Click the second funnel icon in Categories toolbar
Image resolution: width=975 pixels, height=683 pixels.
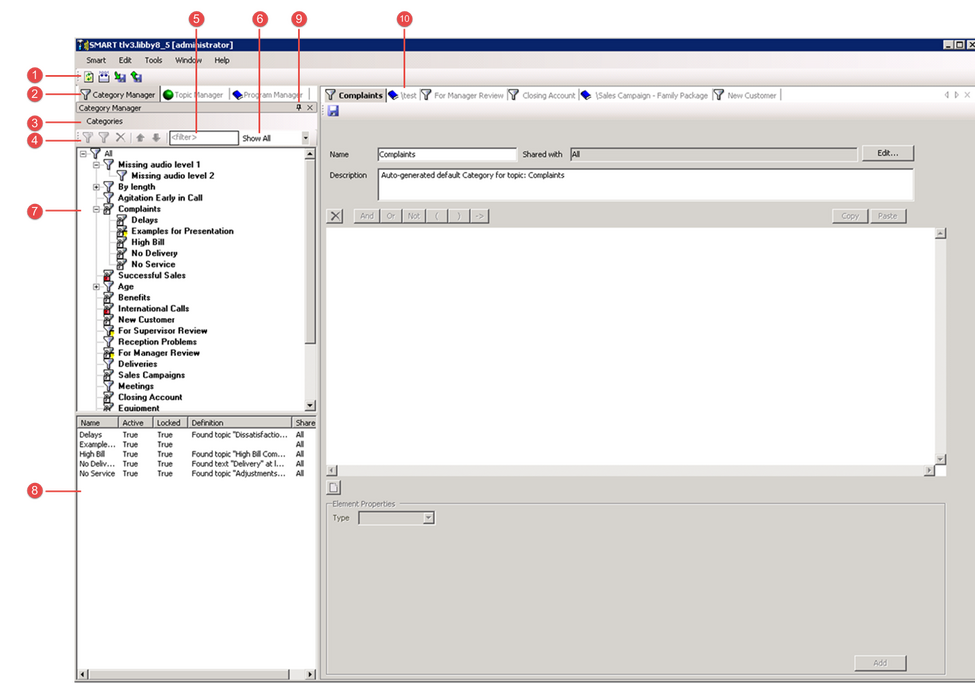[104, 137]
